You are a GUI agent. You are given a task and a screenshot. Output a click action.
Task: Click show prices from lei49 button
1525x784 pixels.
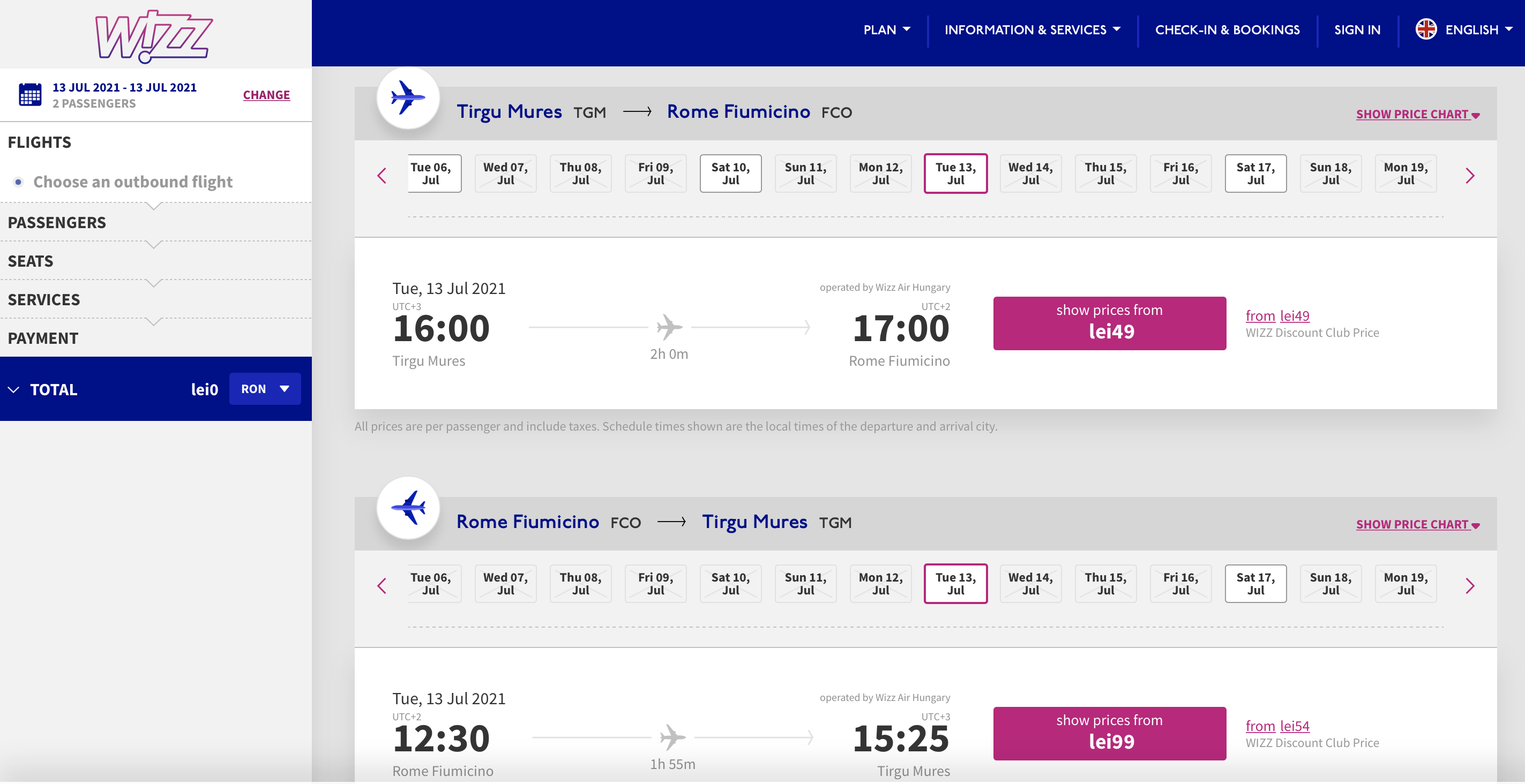tap(1109, 323)
